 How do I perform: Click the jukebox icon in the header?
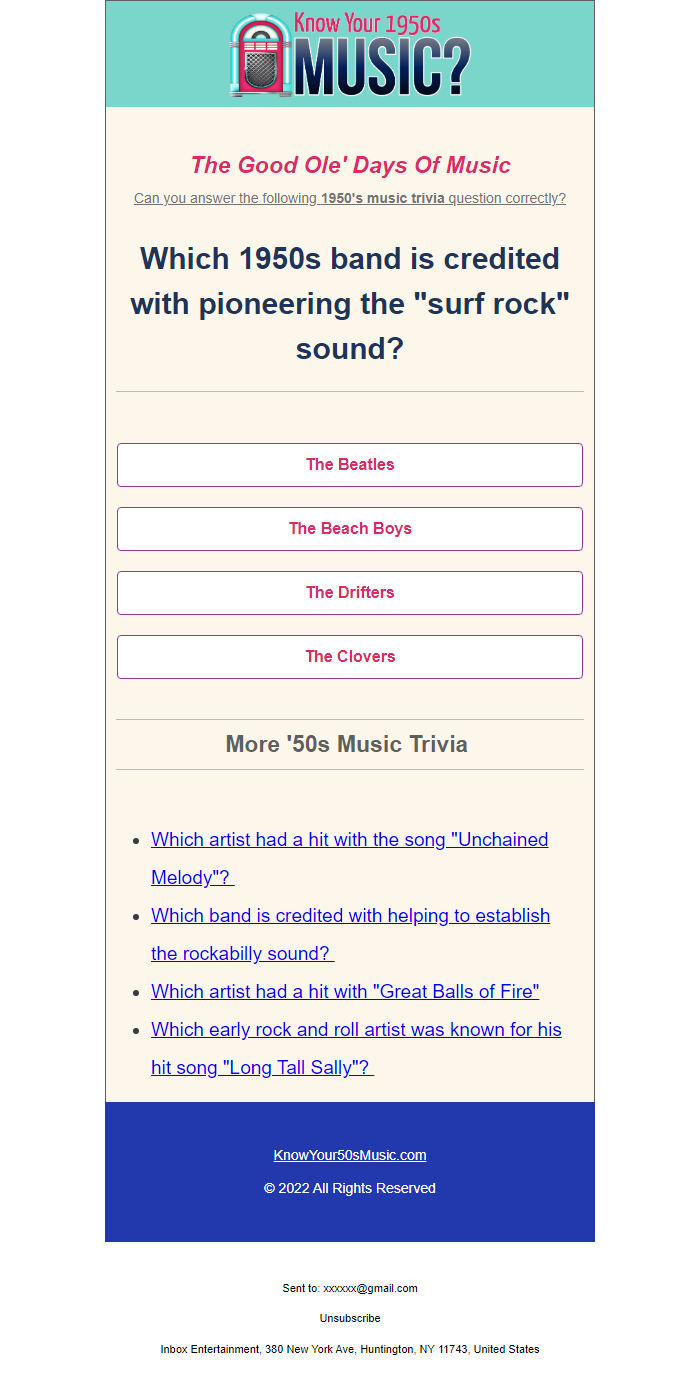pos(259,56)
